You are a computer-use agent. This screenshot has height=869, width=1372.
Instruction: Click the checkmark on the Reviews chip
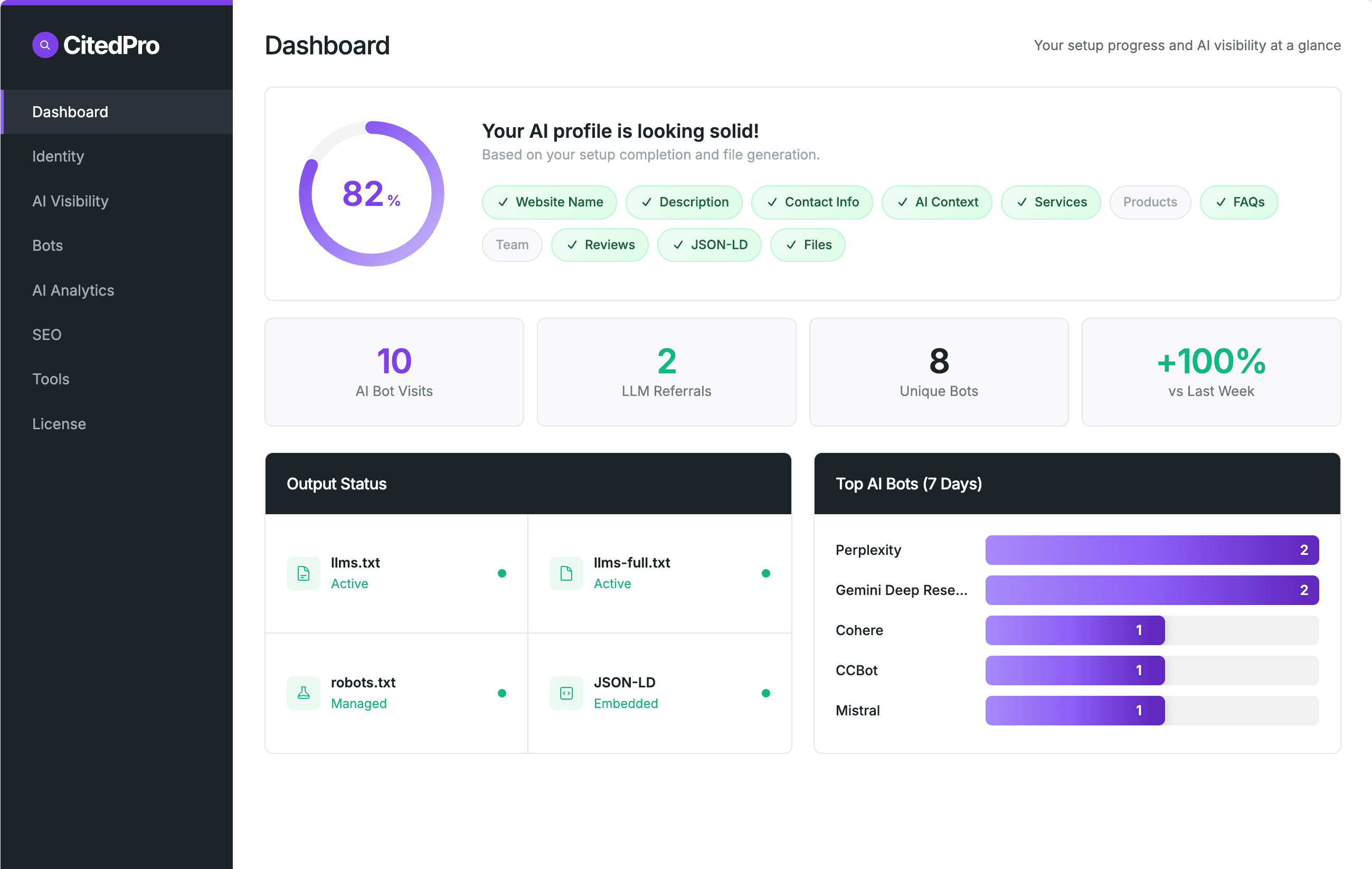pos(573,245)
